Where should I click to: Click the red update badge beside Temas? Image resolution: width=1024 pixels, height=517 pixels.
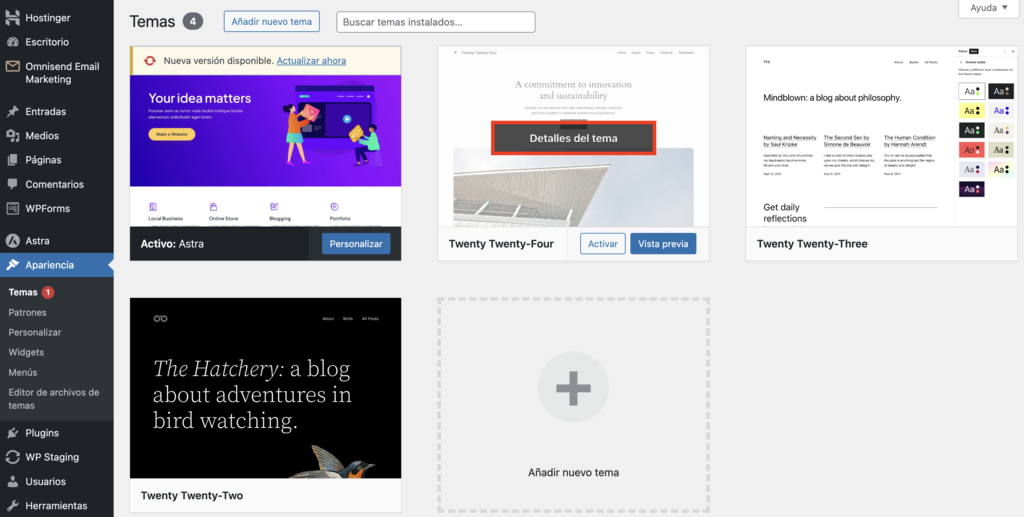48,292
